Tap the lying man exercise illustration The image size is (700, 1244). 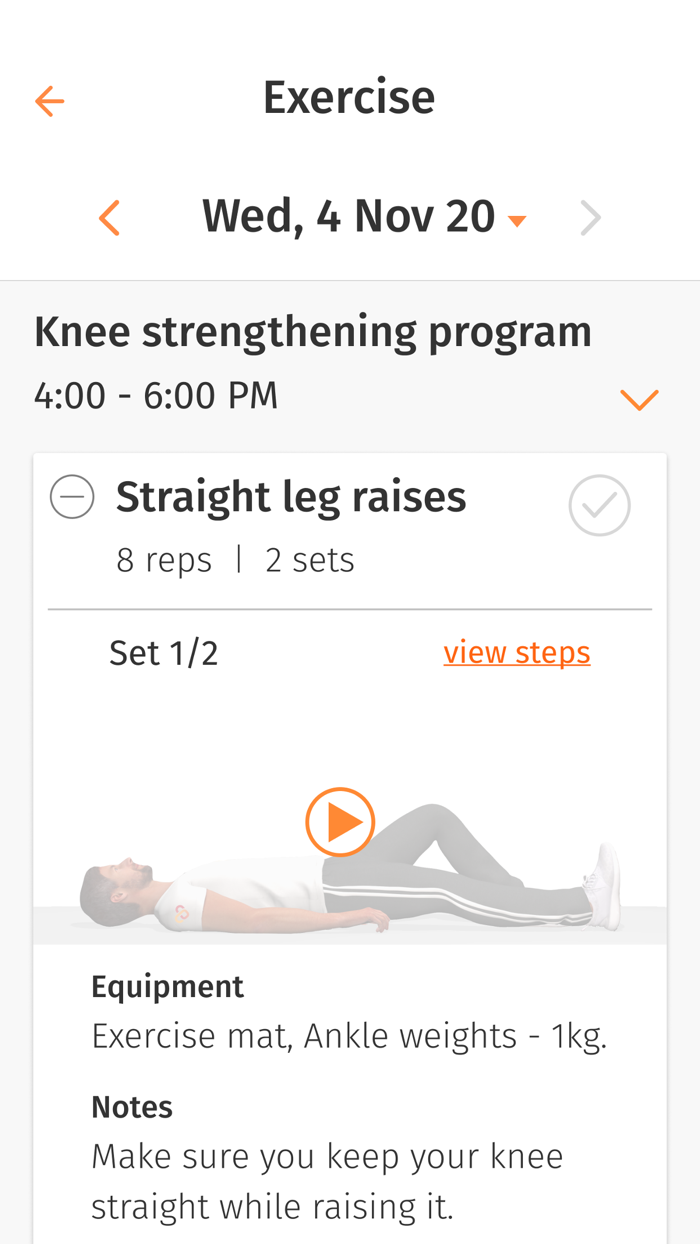(200, 890)
